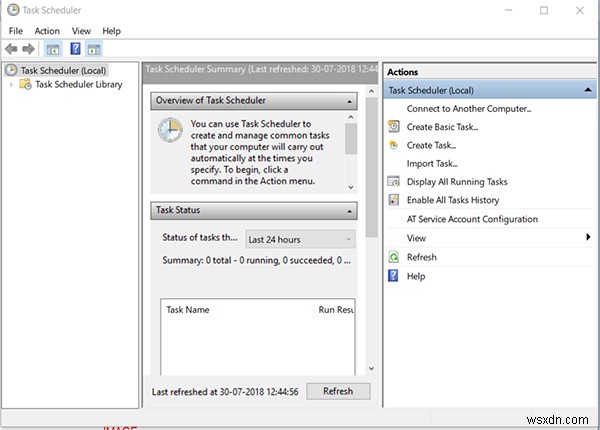Click the Create Task icon
This screenshot has height=430, width=600.
393,145
